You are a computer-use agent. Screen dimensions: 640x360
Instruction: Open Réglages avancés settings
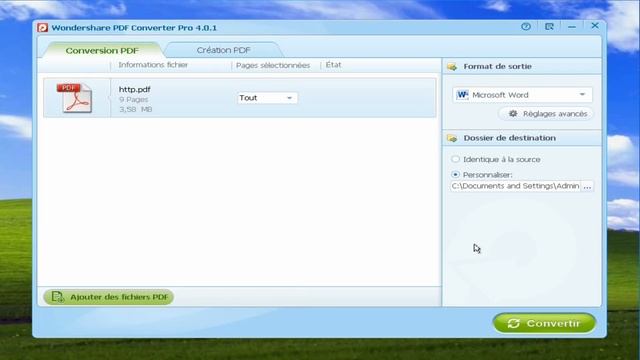coord(546,114)
